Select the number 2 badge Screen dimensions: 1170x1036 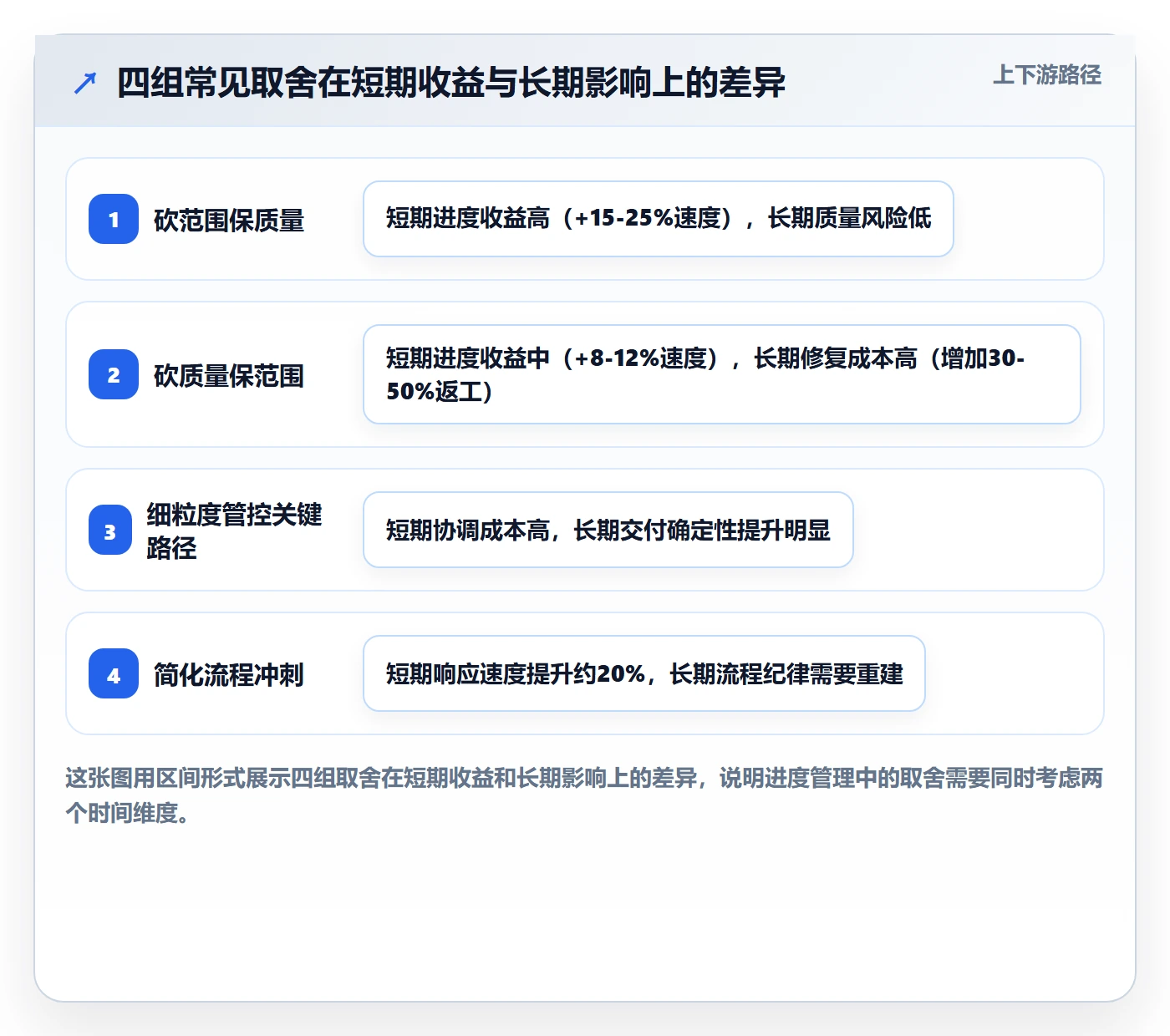point(114,374)
